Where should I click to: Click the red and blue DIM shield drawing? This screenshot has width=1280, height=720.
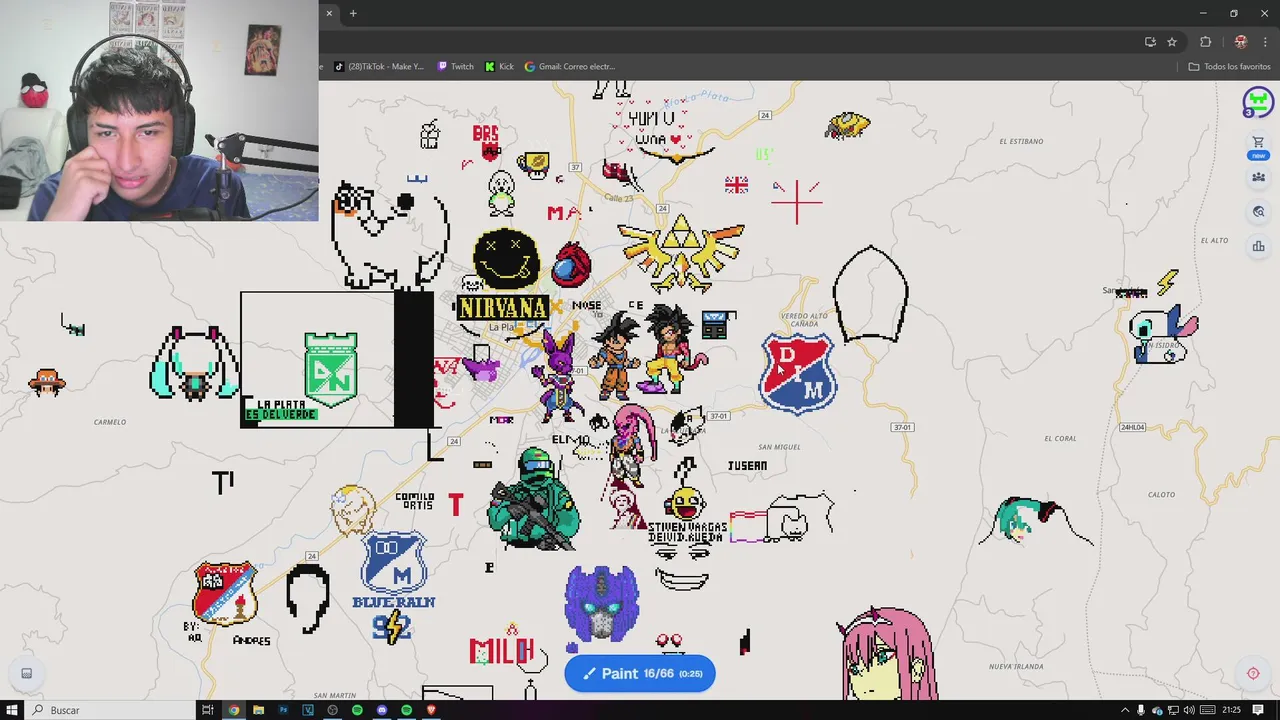[x=798, y=372]
